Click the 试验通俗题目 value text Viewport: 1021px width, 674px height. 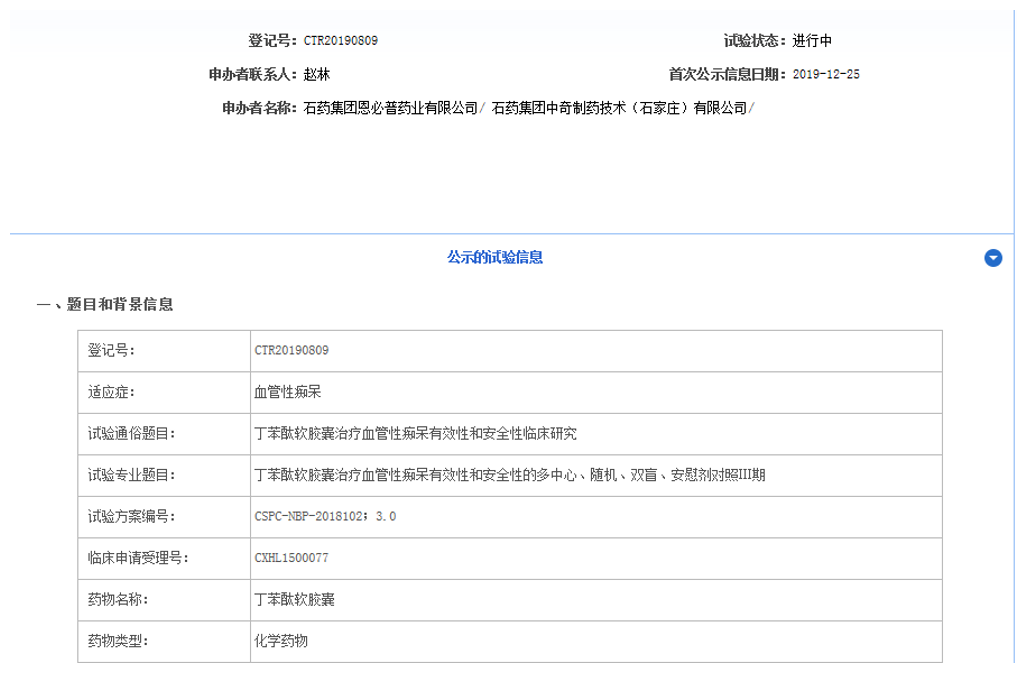click(416, 434)
